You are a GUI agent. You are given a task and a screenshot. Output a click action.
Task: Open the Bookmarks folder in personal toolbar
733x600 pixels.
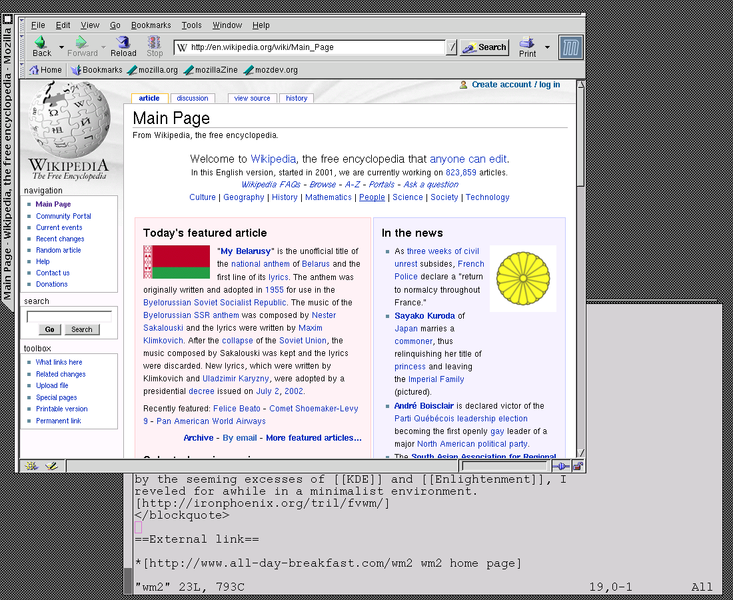click(x=97, y=70)
